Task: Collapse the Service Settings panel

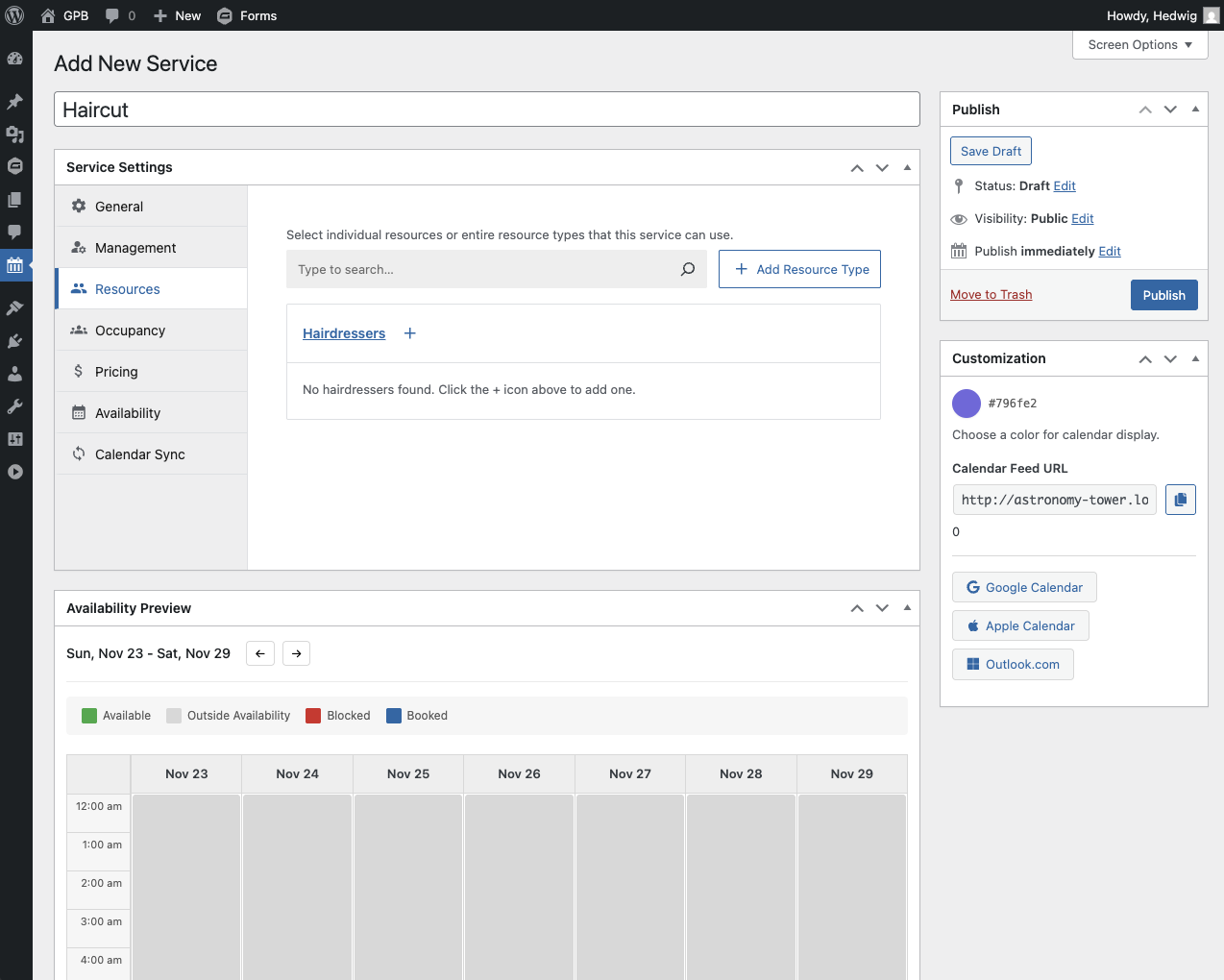Action: tap(907, 167)
